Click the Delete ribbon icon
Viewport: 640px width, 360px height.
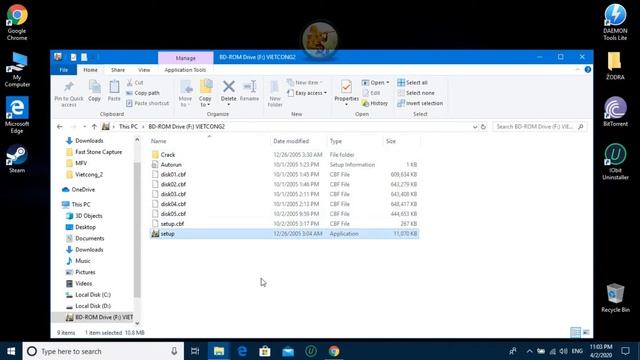click(229, 91)
